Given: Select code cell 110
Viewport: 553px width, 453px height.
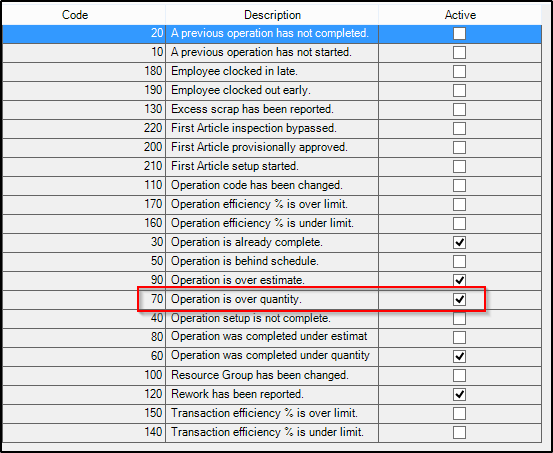Looking at the screenshot, I should click(x=84, y=186).
